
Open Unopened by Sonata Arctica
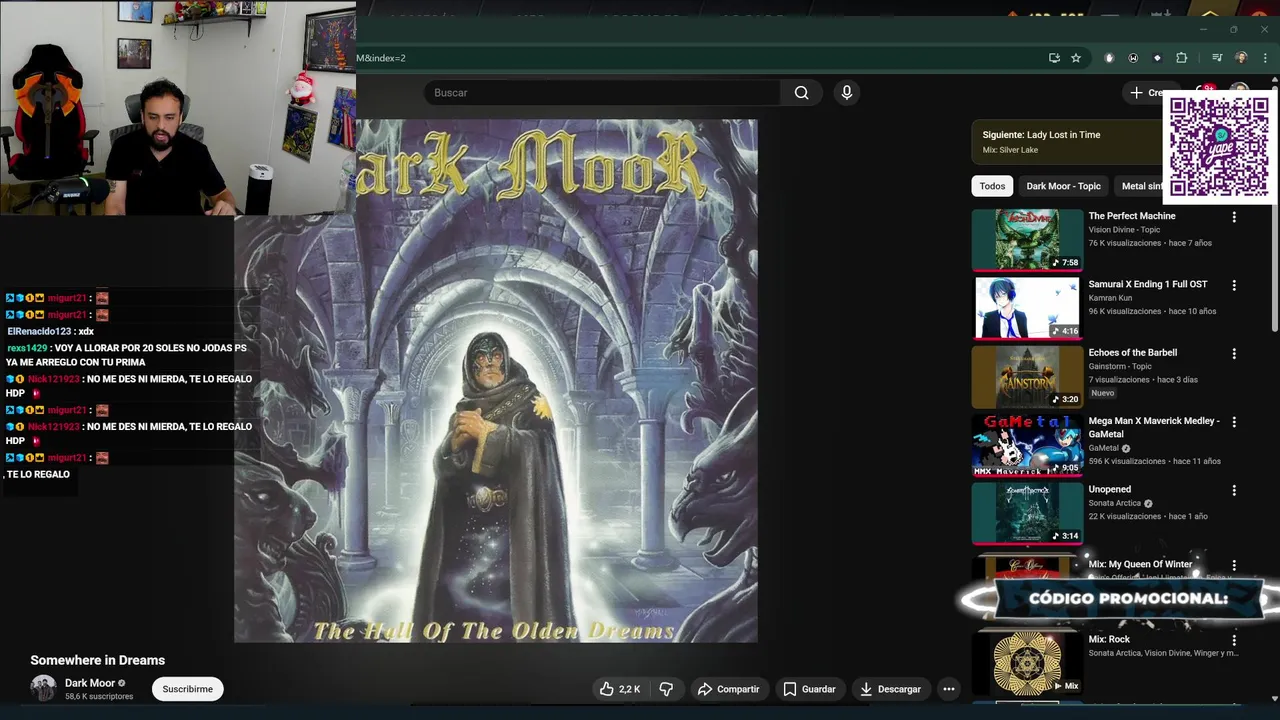click(x=1110, y=489)
